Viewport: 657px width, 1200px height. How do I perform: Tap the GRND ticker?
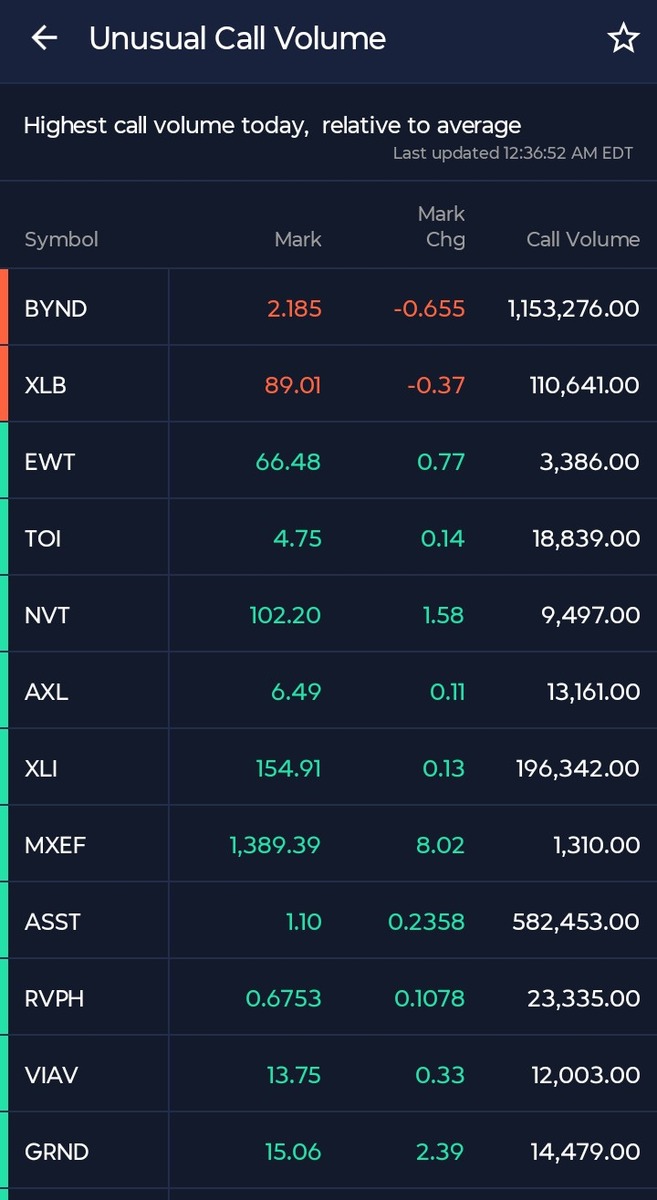(x=56, y=1152)
